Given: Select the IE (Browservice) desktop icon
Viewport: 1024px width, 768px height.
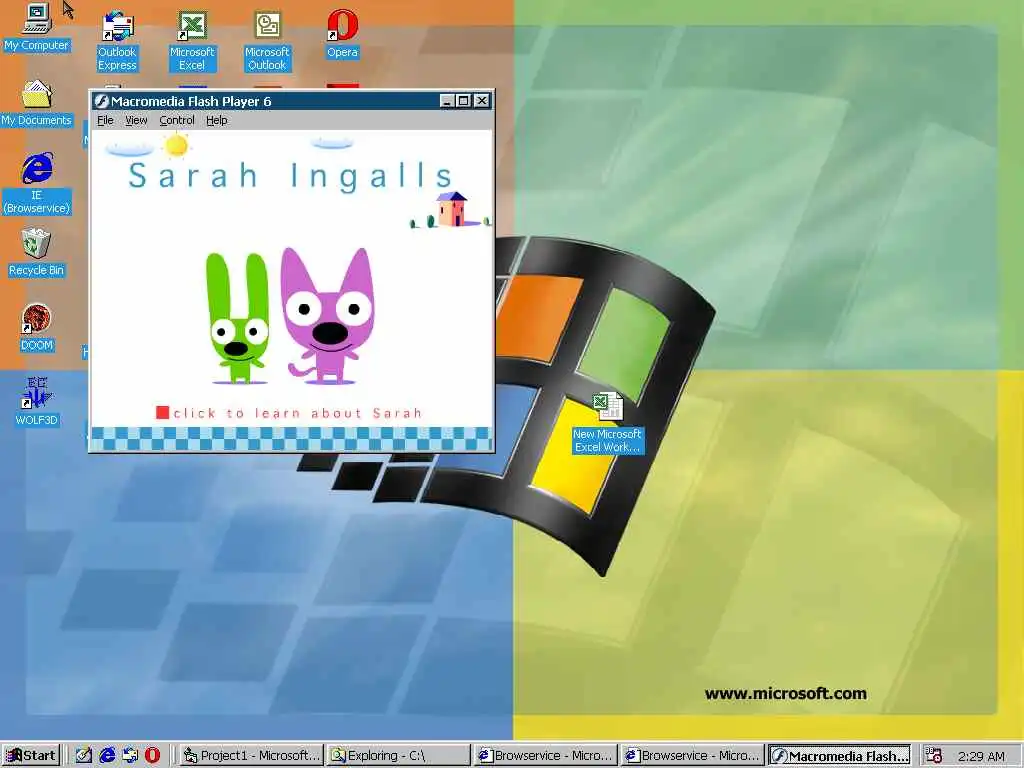Looking at the screenshot, I should (37, 183).
